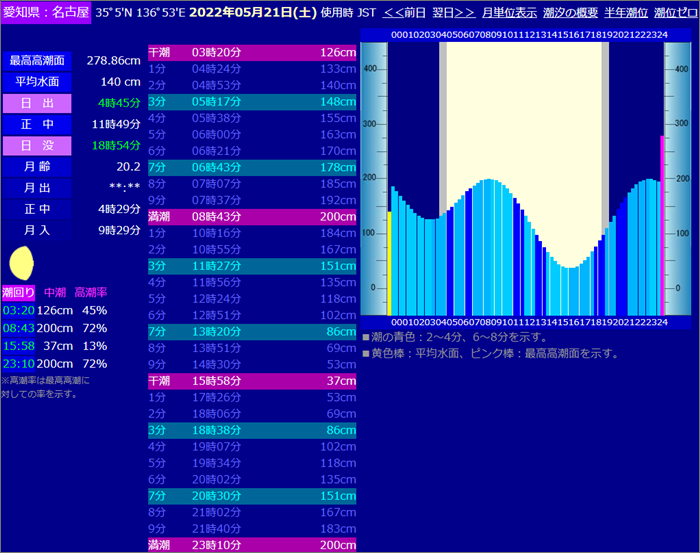Screen dimensions: 700x553
Task: Click the 23:10 tide summary row
Action: coord(54,364)
